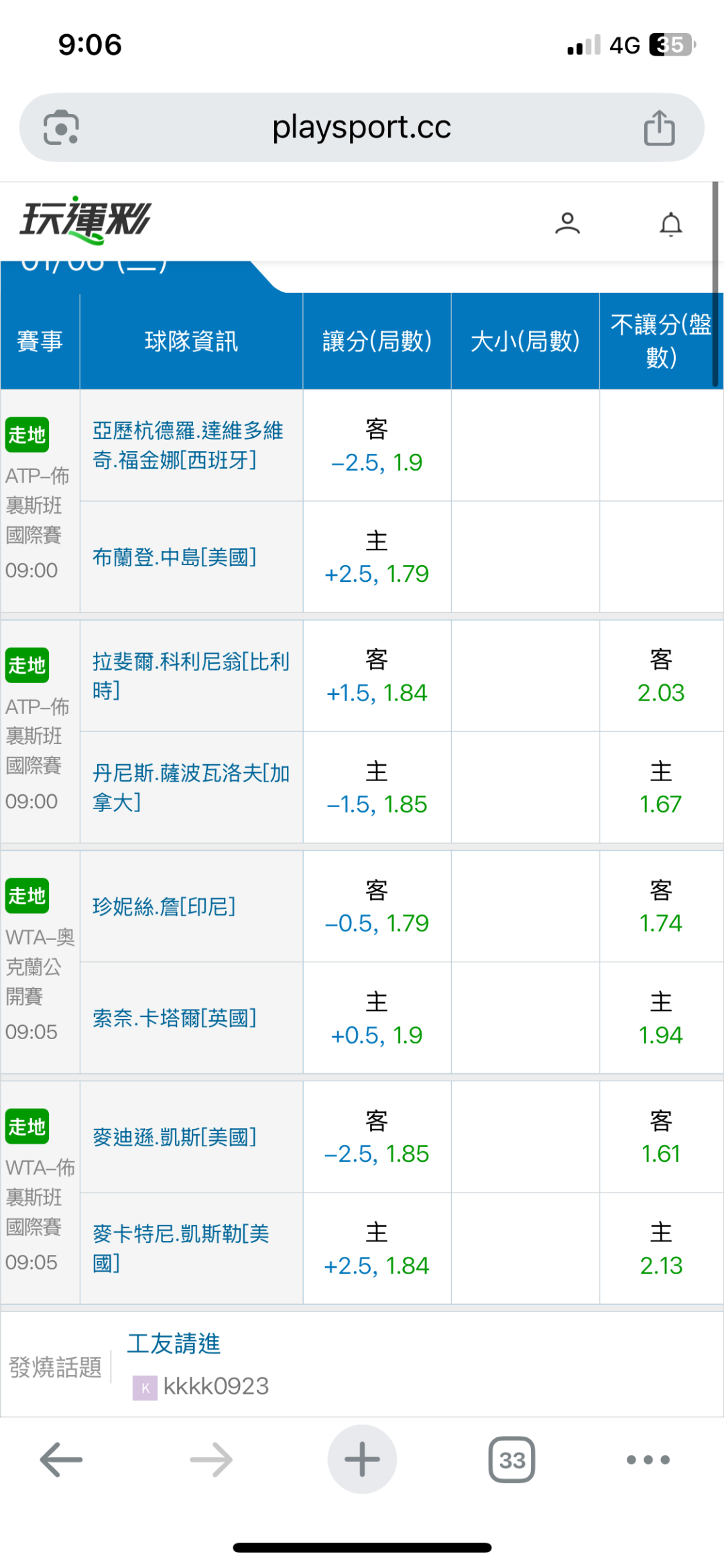The height and width of the screenshot is (1568, 724).
Task: Open a new tab with the plus button
Action: (x=362, y=1459)
